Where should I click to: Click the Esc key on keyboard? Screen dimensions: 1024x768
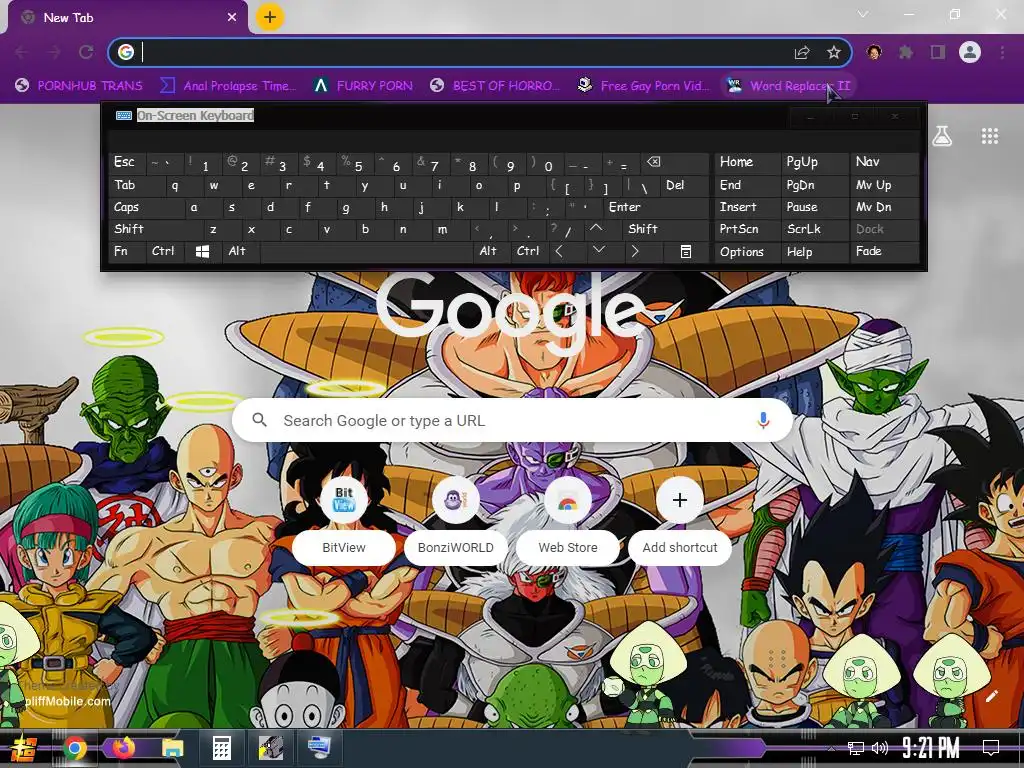(x=127, y=163)
